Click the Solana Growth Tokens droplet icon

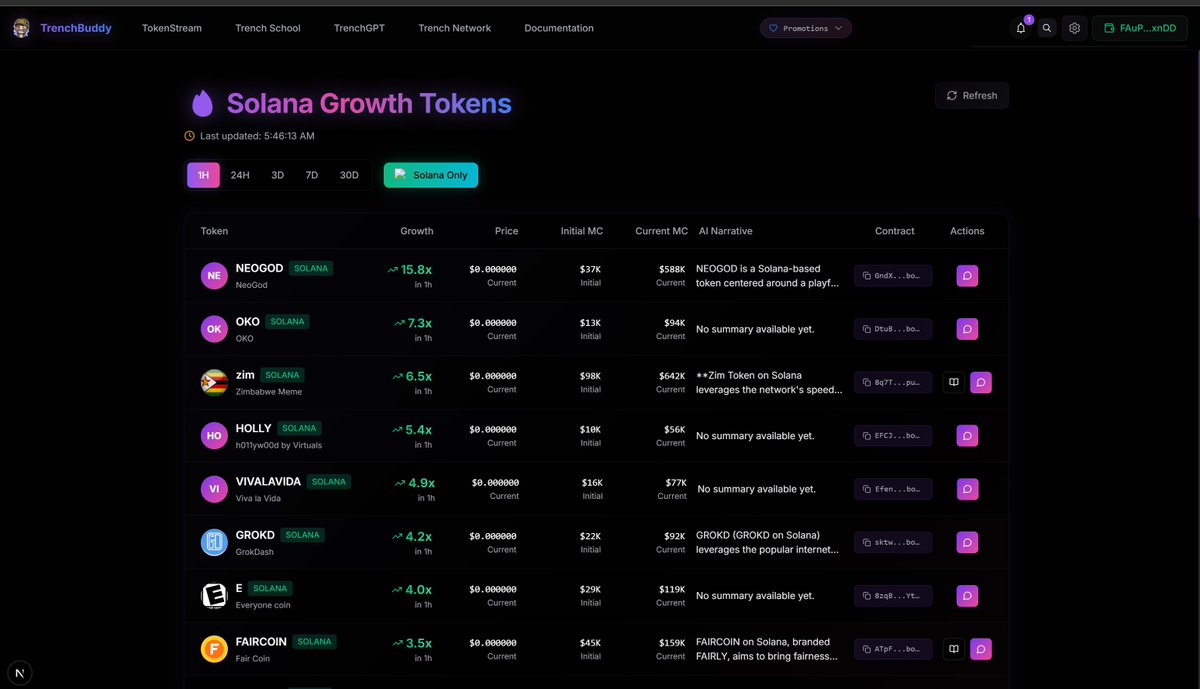(x=202, y=103)
